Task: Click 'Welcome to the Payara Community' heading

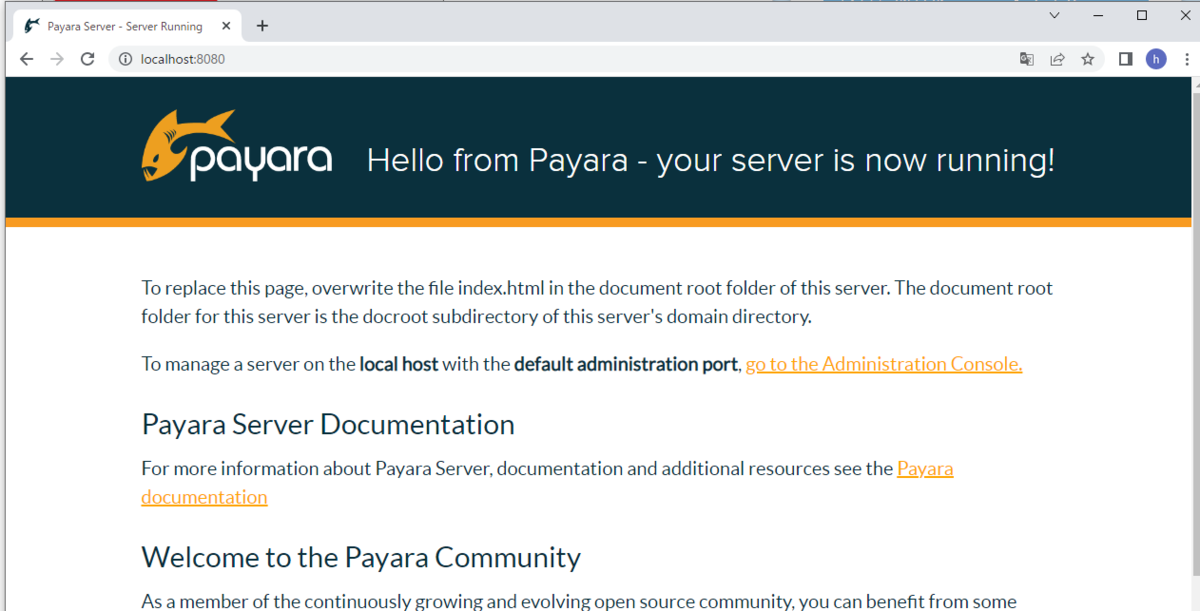Action: (361, 557)
